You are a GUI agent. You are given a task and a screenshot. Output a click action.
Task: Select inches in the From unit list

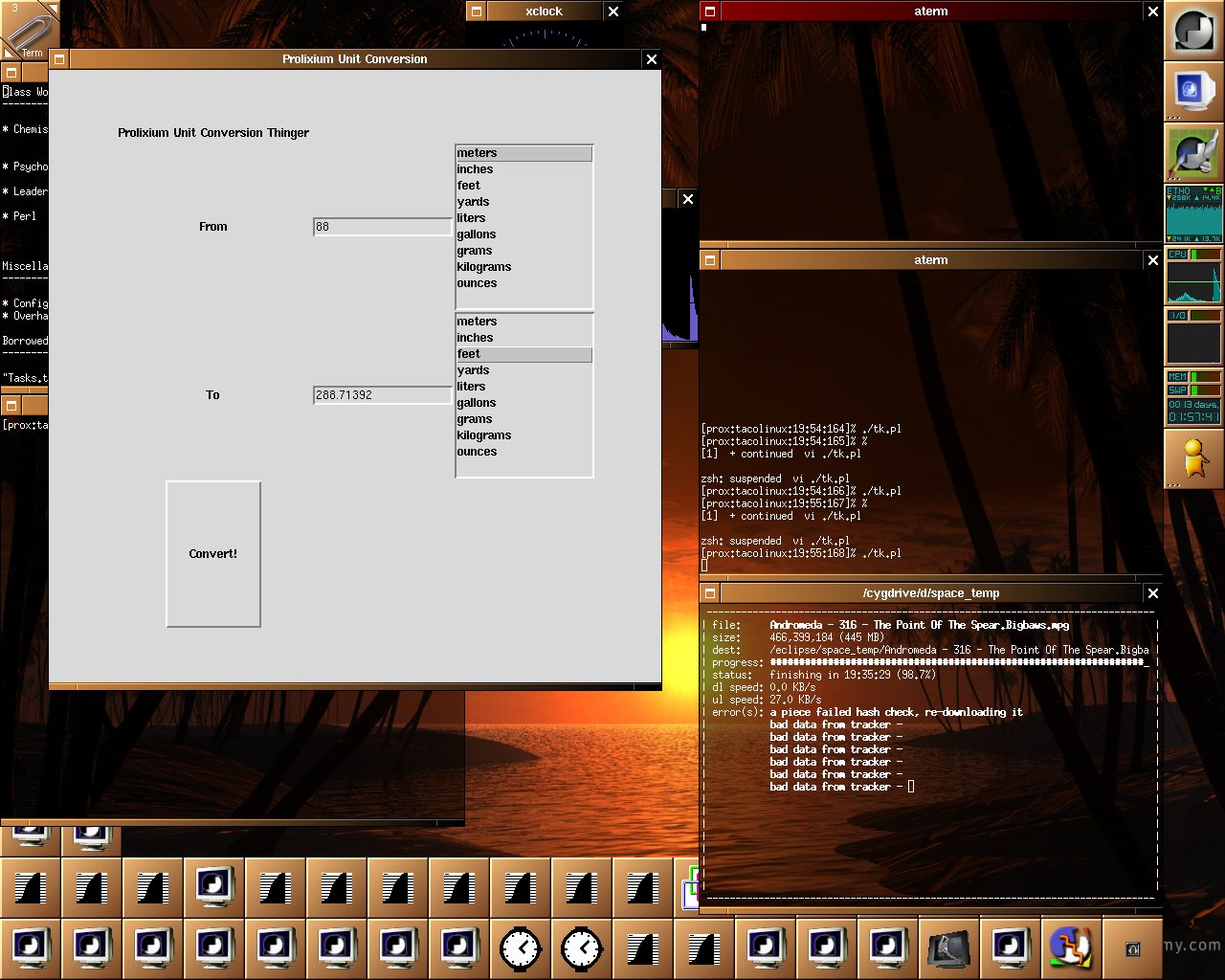point(475,169)
